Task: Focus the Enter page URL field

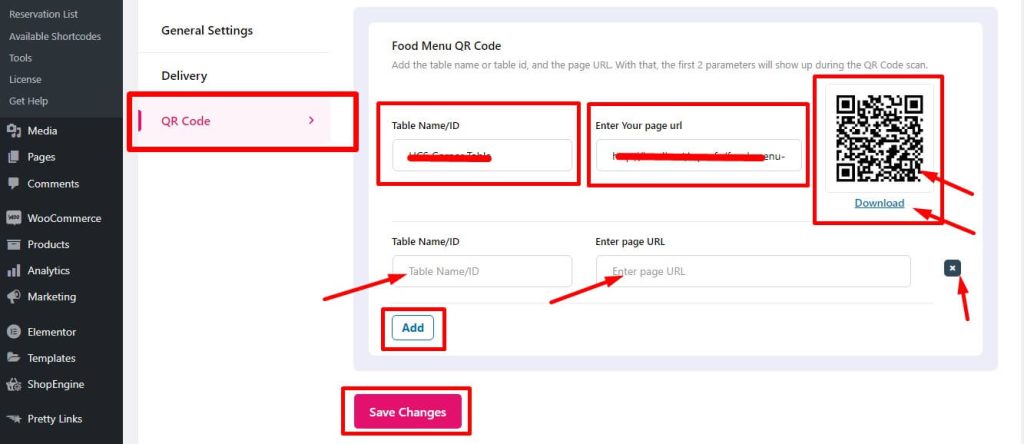Action: 753,271
